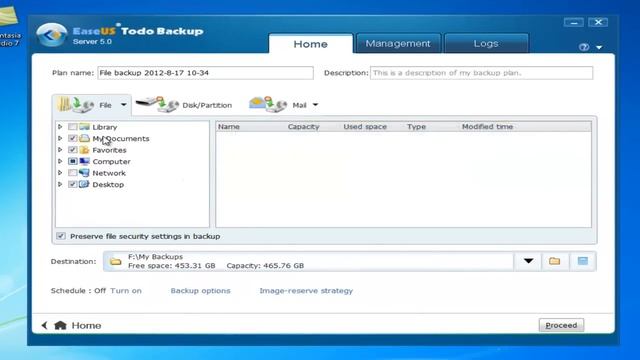The image size is (640, 360).
Task: Disable Preserve file security settings checkbox
Action: point(61,236)
